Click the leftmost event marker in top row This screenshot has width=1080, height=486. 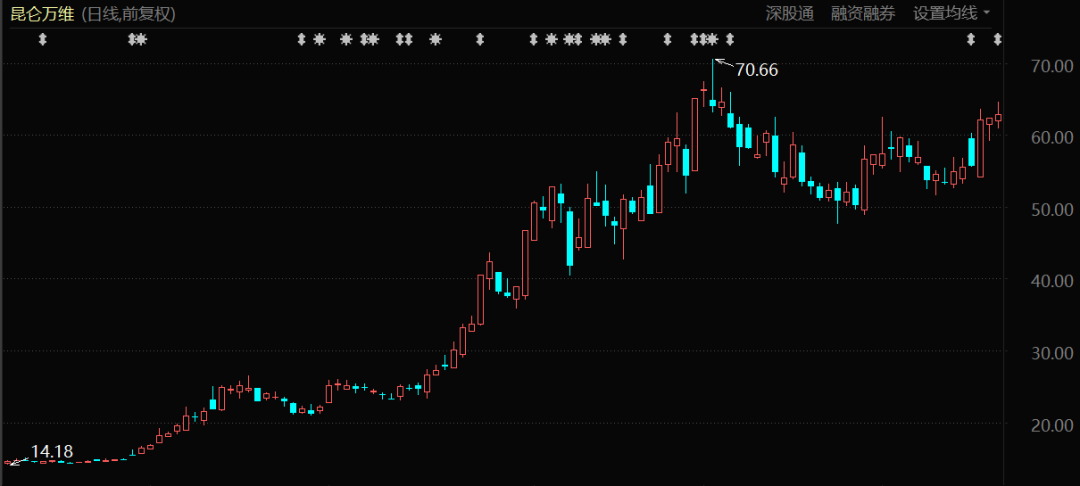(x=42, y=40)
